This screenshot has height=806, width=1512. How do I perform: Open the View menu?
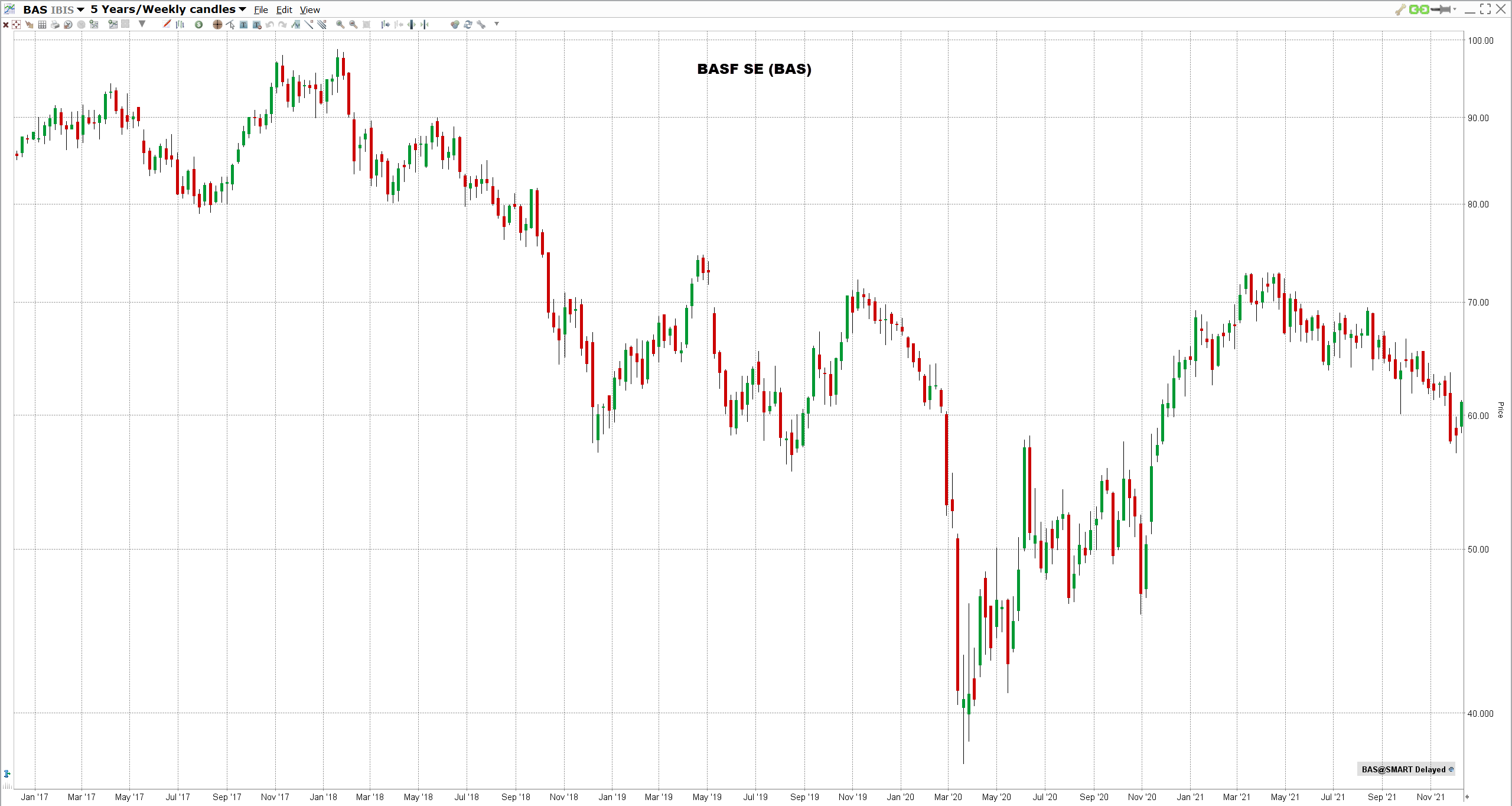(309, 9)
